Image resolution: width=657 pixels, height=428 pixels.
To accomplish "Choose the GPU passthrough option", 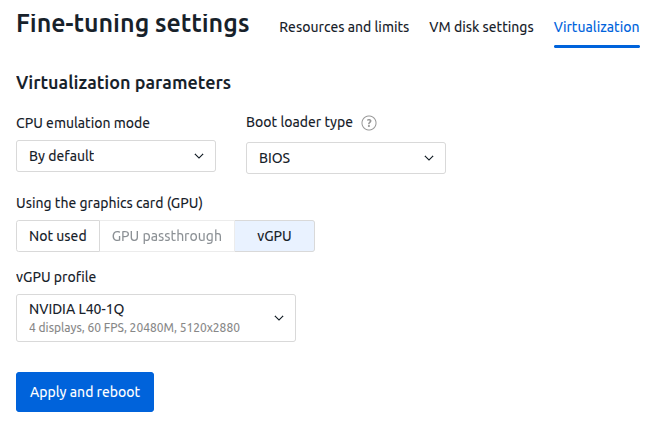I will click(167, 236).
